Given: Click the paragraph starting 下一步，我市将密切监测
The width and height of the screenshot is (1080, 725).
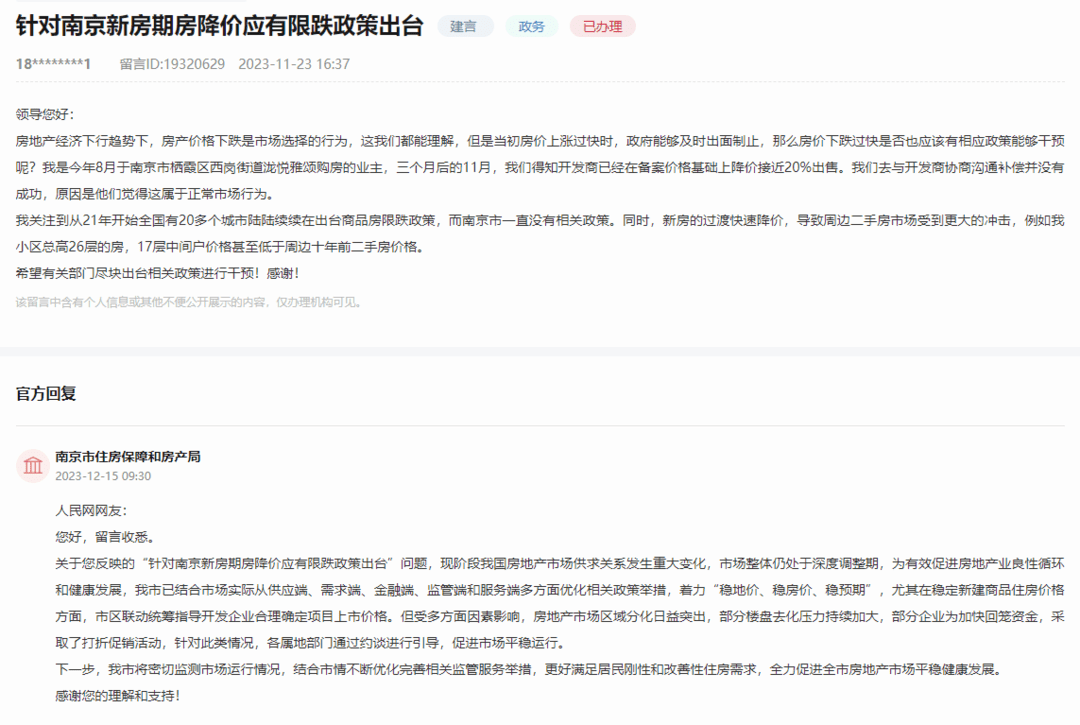Looking at the screenshot, I should click(528, 669).
